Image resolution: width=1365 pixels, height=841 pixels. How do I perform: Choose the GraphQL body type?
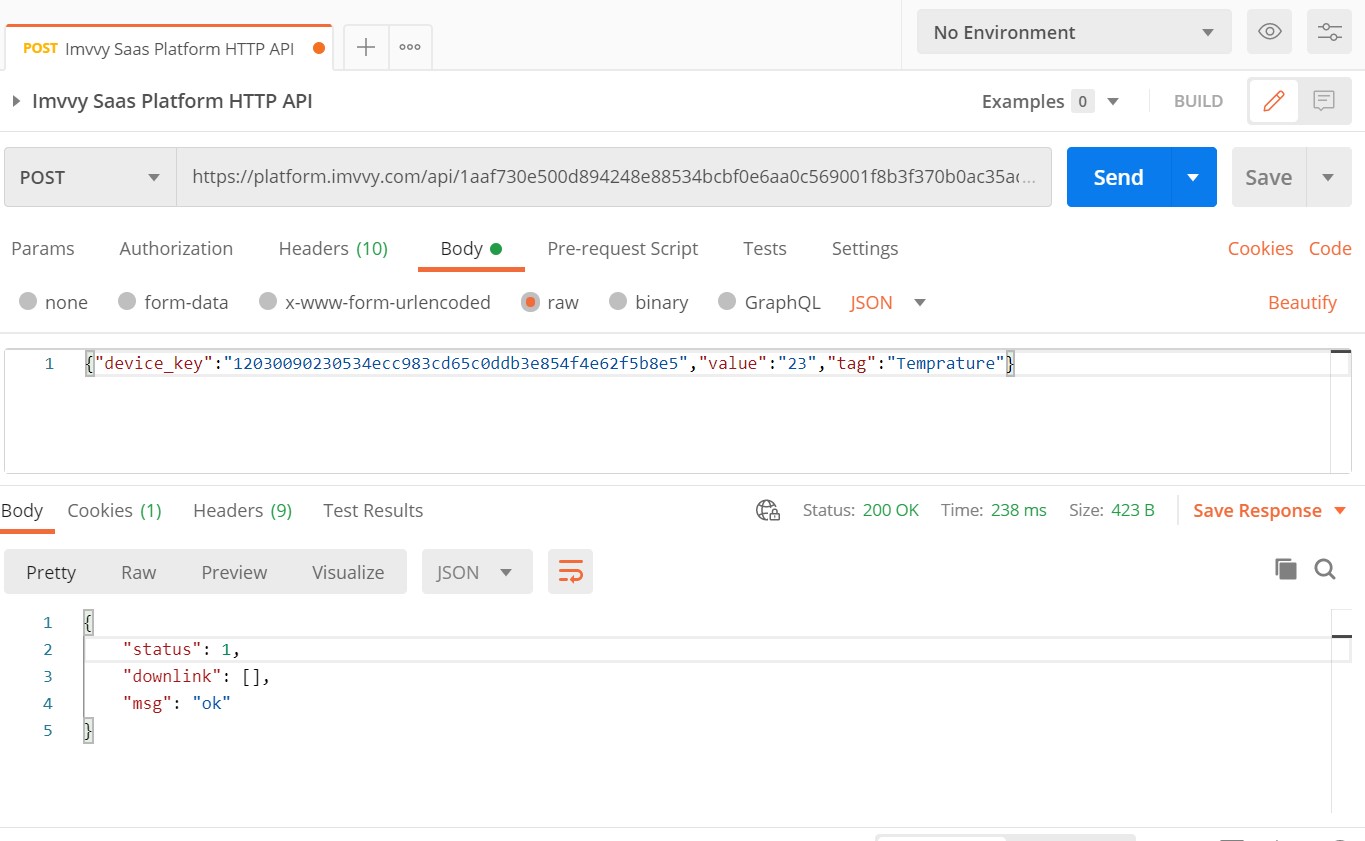[727, 302]
